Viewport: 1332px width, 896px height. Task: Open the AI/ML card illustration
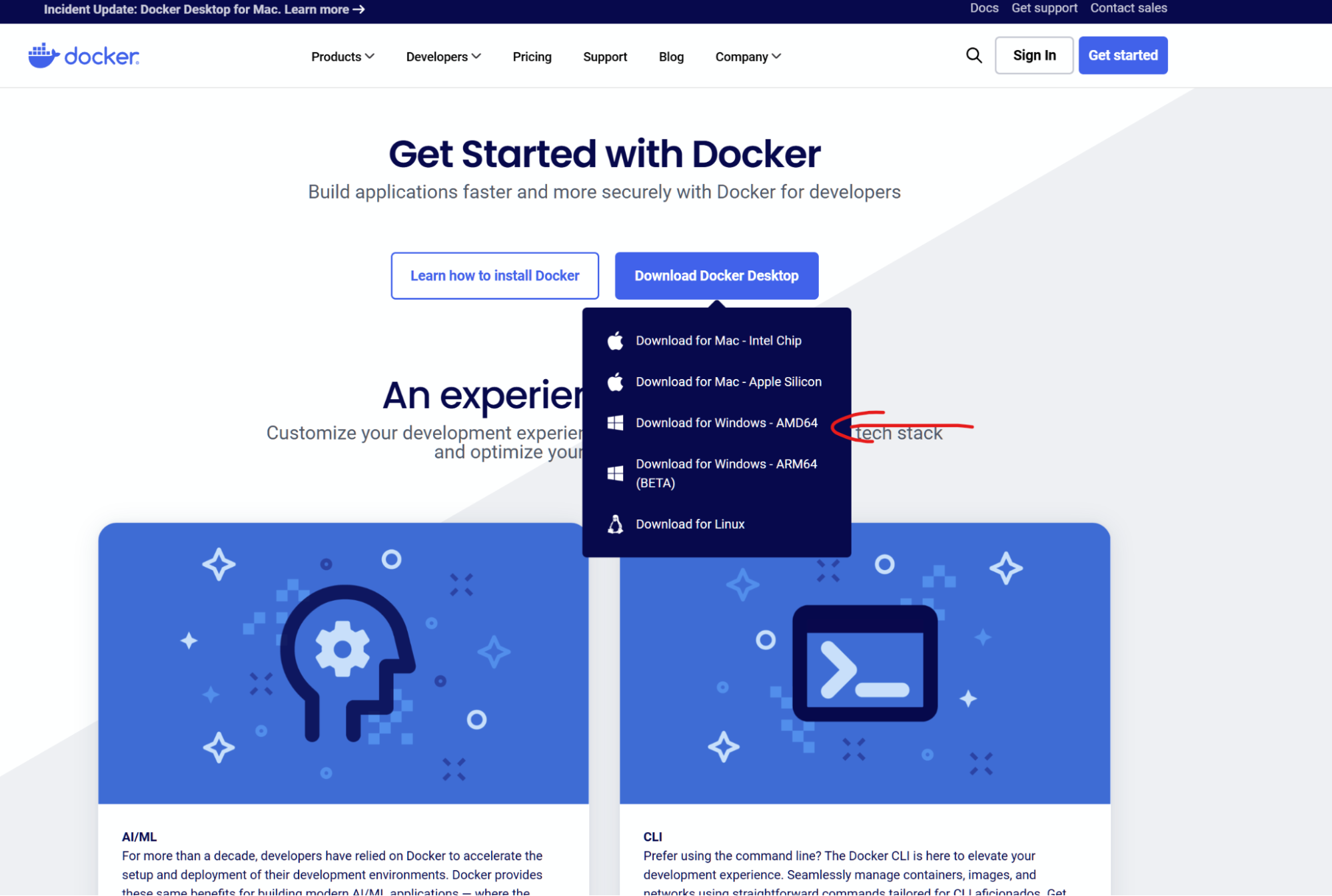click(x=343, y=664)
